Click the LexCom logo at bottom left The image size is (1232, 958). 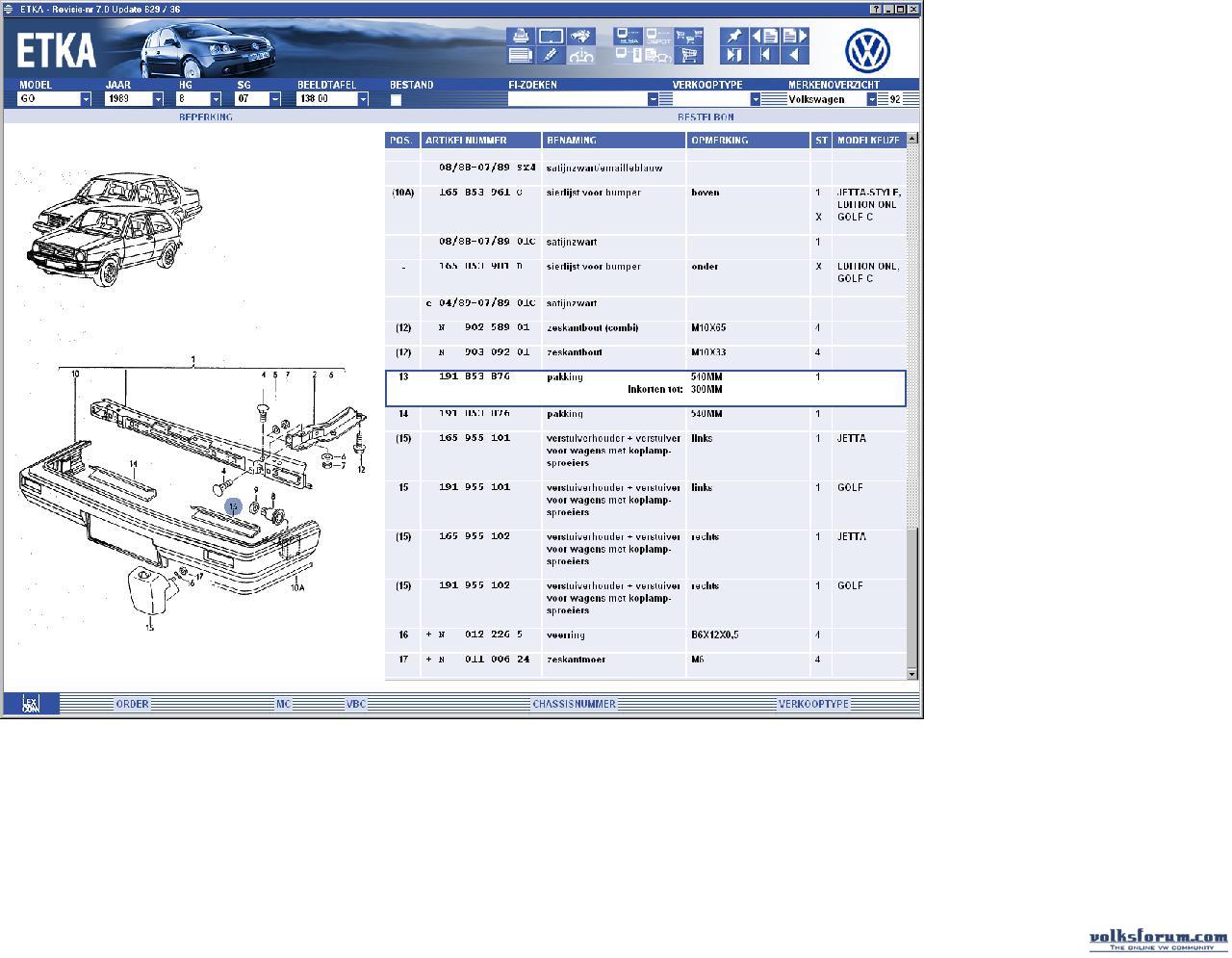coord(31,704)
